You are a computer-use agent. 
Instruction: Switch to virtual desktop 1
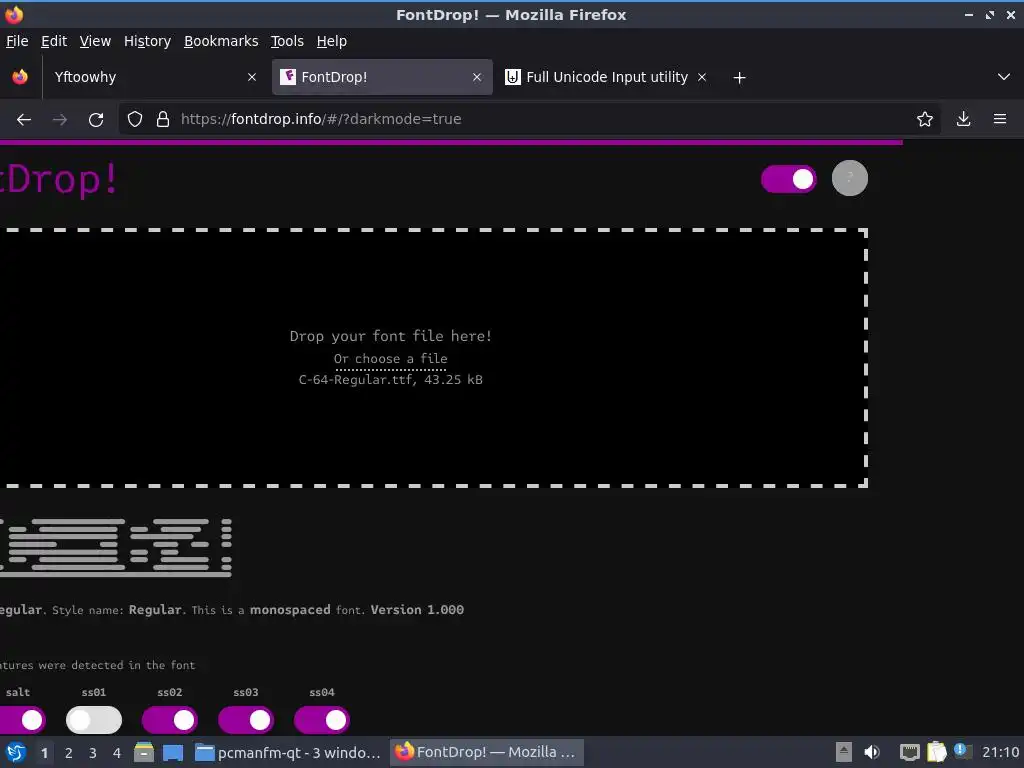(44, 753)
